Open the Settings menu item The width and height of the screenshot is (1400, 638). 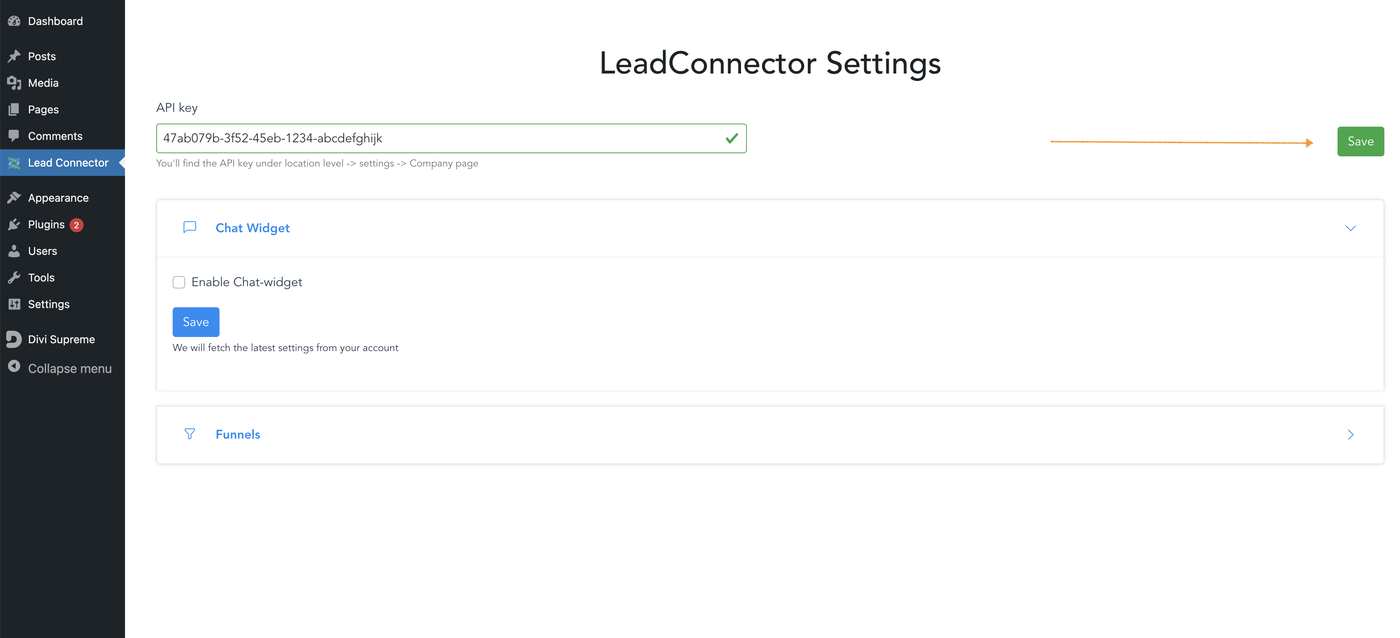pyautogui.click(x=48, y=304)
